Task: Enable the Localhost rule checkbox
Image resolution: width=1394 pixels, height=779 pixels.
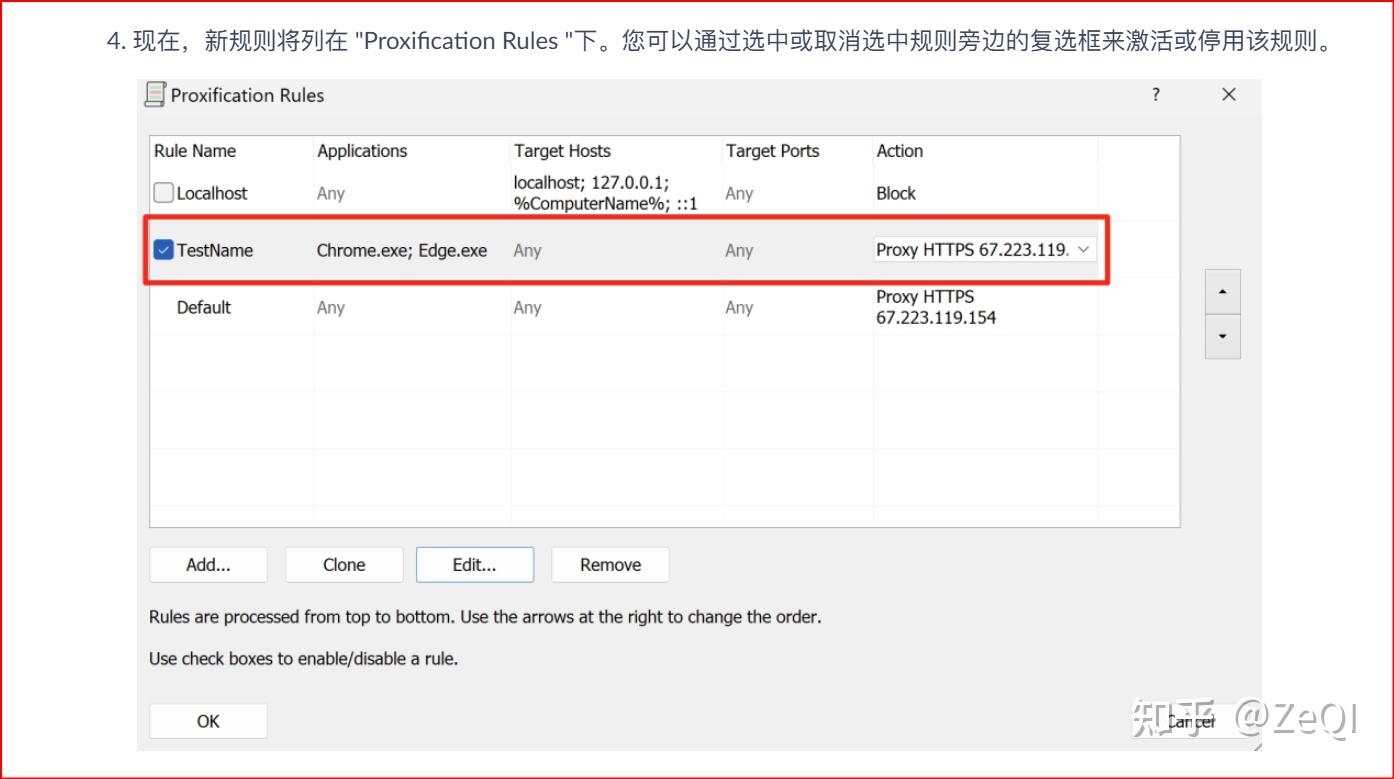Action: (163, 192)
